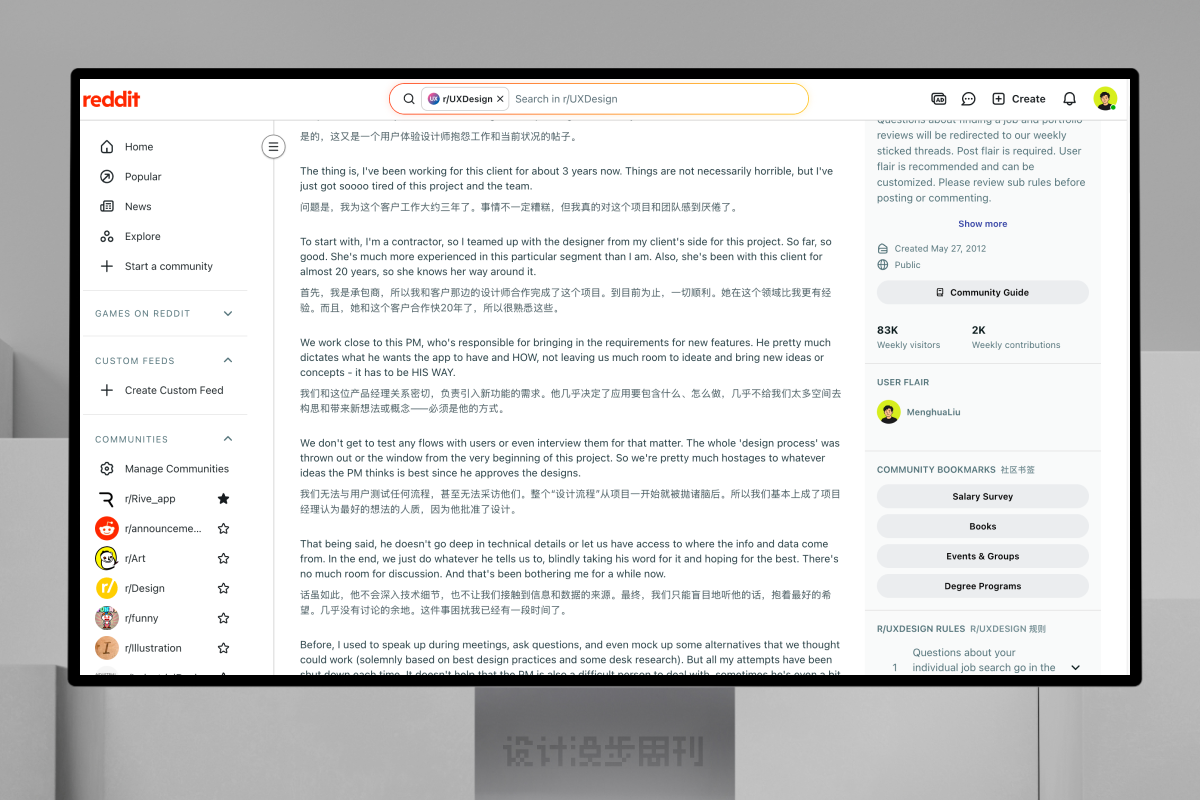Open the Degree Programs bookmark
Screen dimensions: 1200x800
[983, 587]
